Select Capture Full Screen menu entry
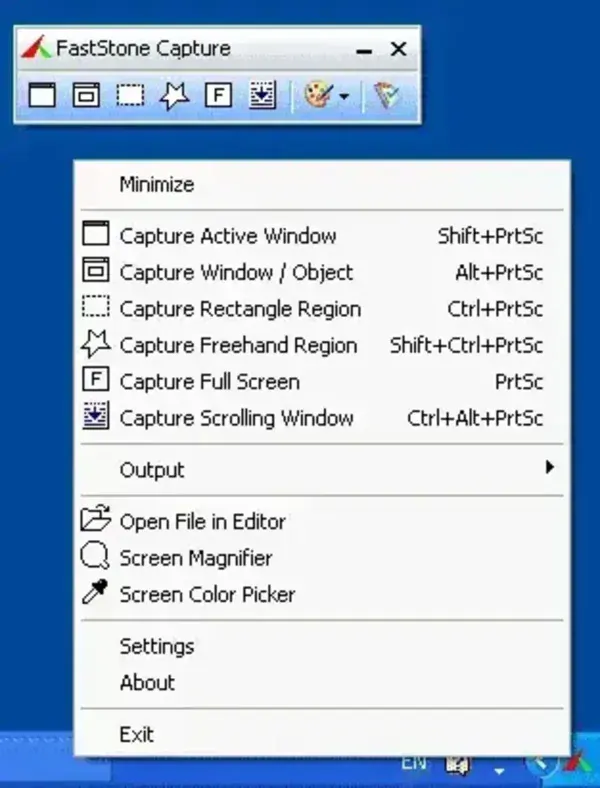The width and height of the screenshot is (600, 788). point(322,381)
